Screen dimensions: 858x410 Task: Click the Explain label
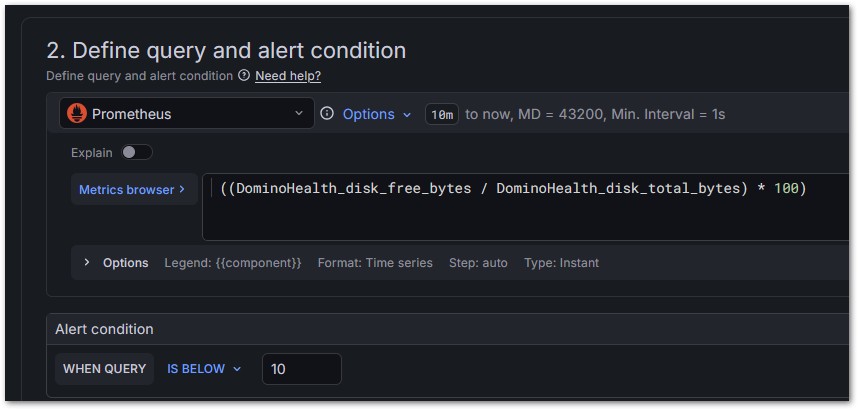(x=92, y=153)
